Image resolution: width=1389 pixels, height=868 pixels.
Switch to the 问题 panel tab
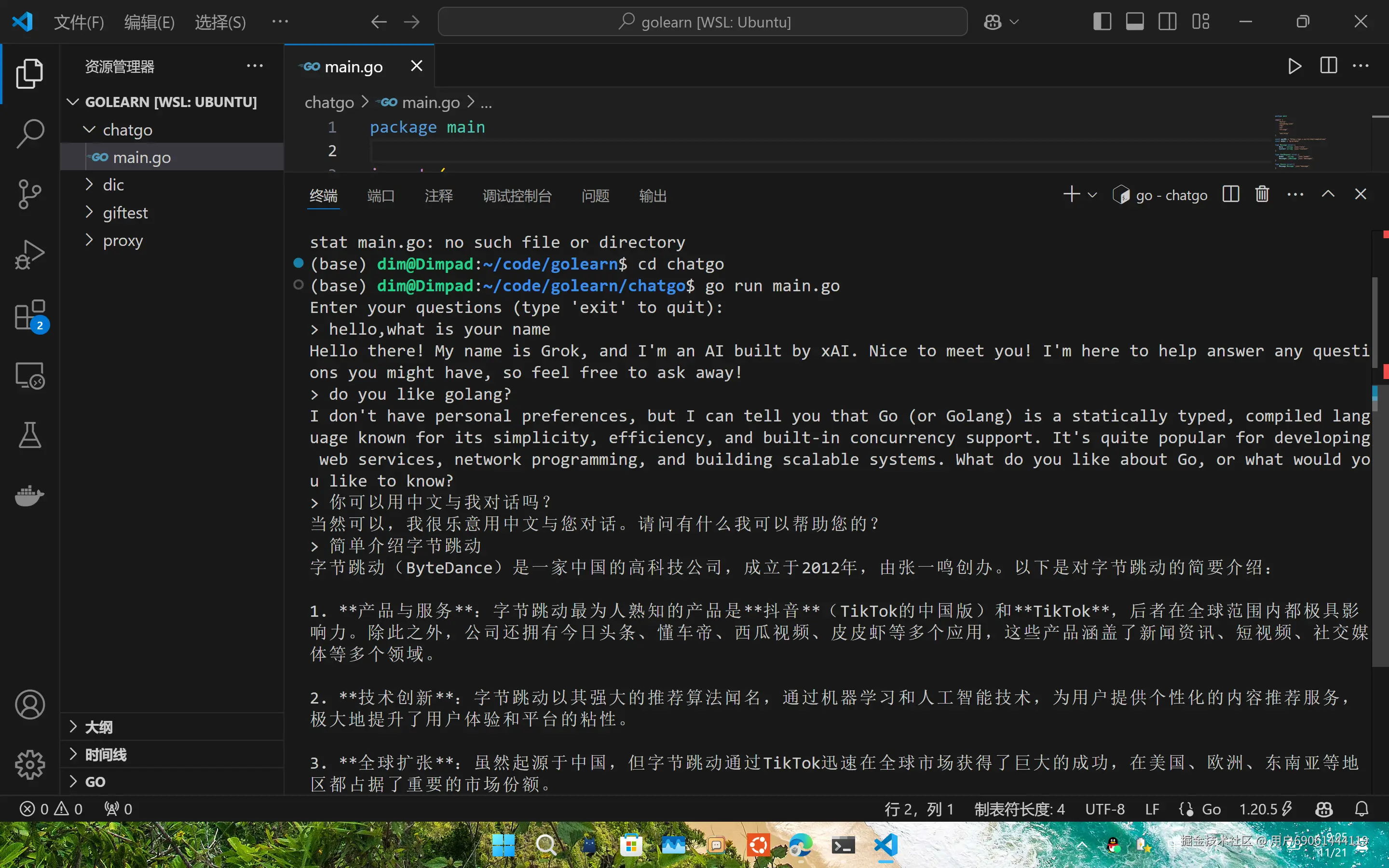point(595,196)
